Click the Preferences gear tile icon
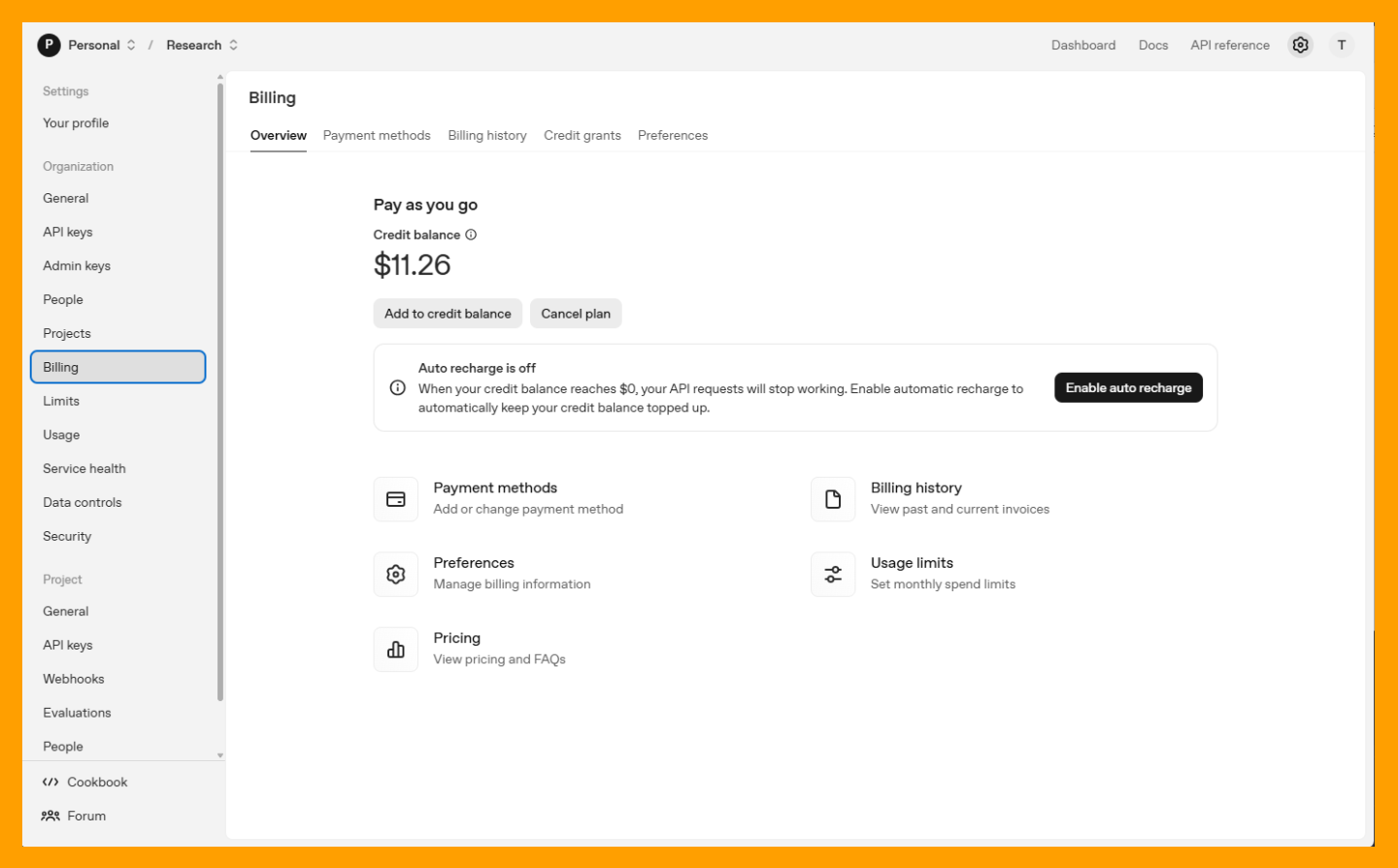 pyautogui.click(x=396, y=575)
